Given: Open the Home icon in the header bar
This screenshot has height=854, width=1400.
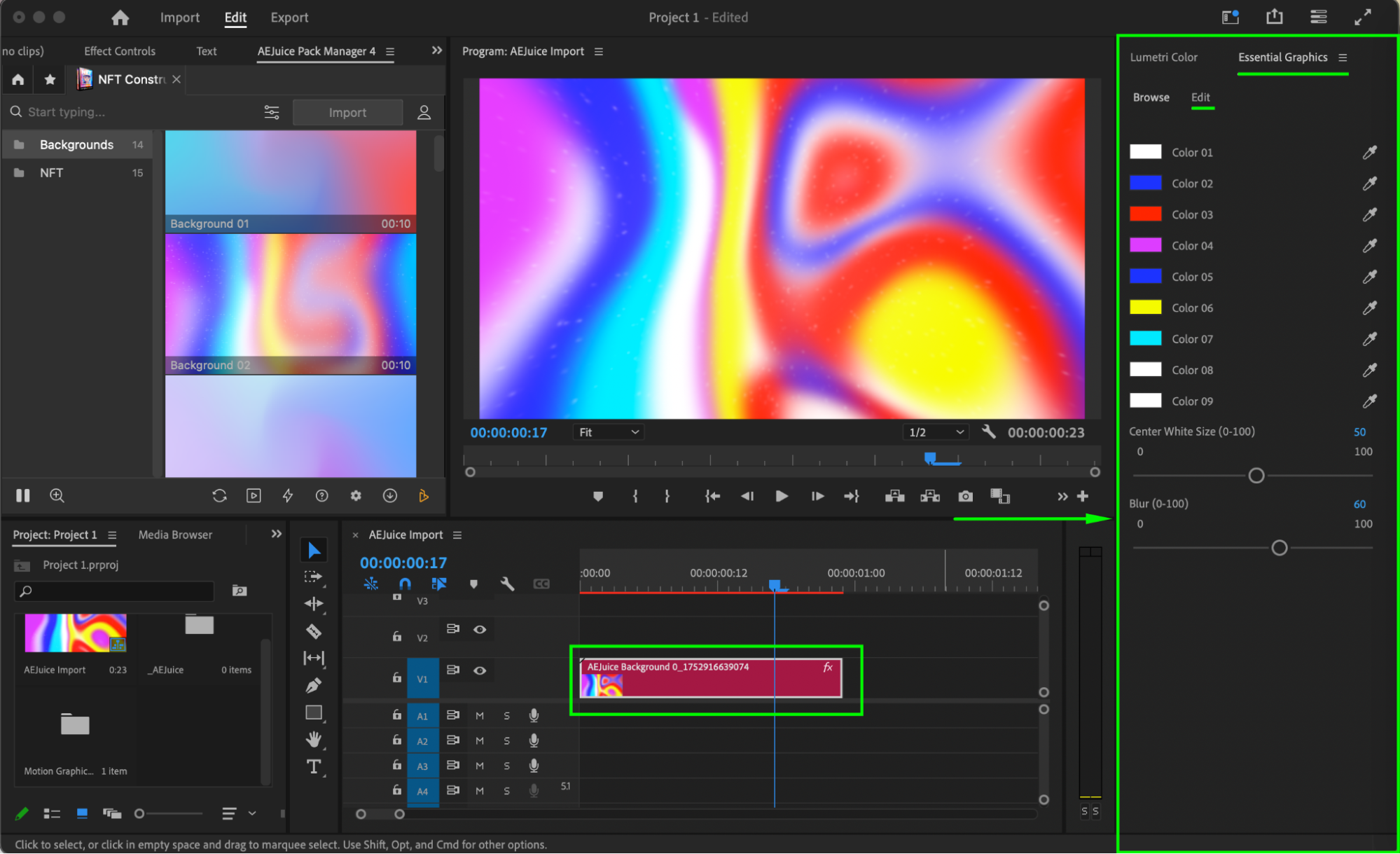Looking at the screenshot, I should click(x=120, y=18).
